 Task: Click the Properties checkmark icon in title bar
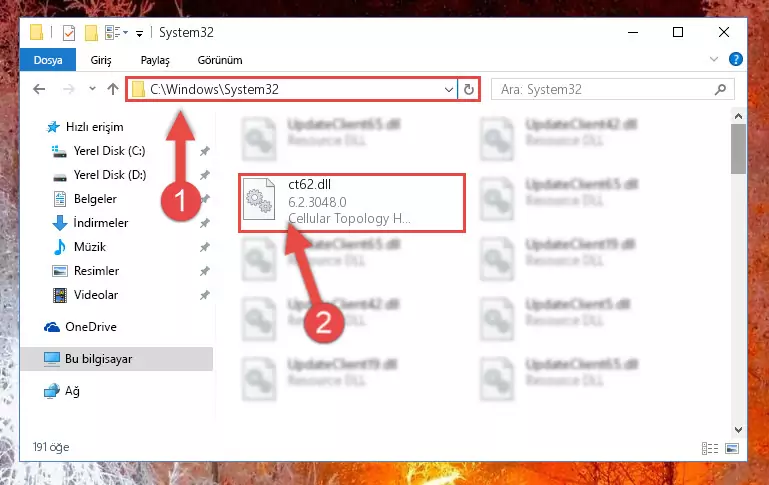69,33
